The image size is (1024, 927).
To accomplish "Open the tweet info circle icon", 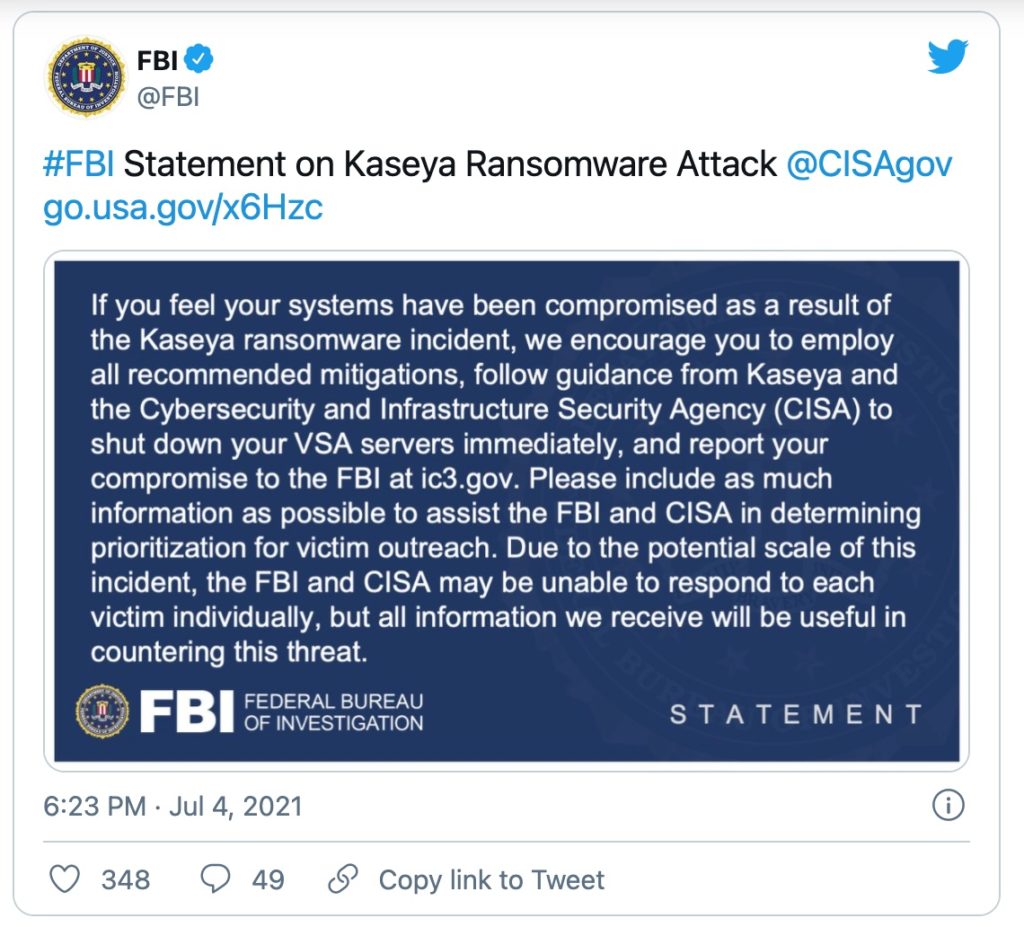I will coord(947,806).
